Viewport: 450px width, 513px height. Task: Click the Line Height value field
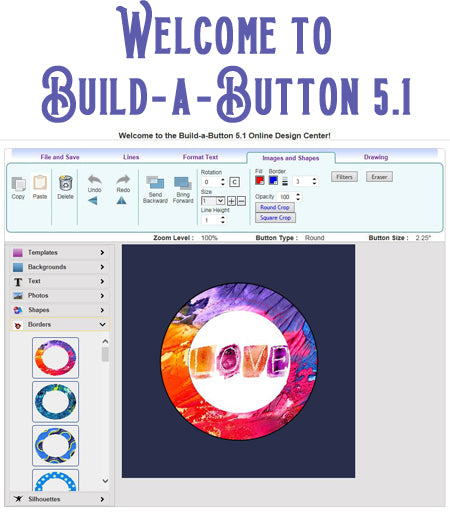pos(211,220)
